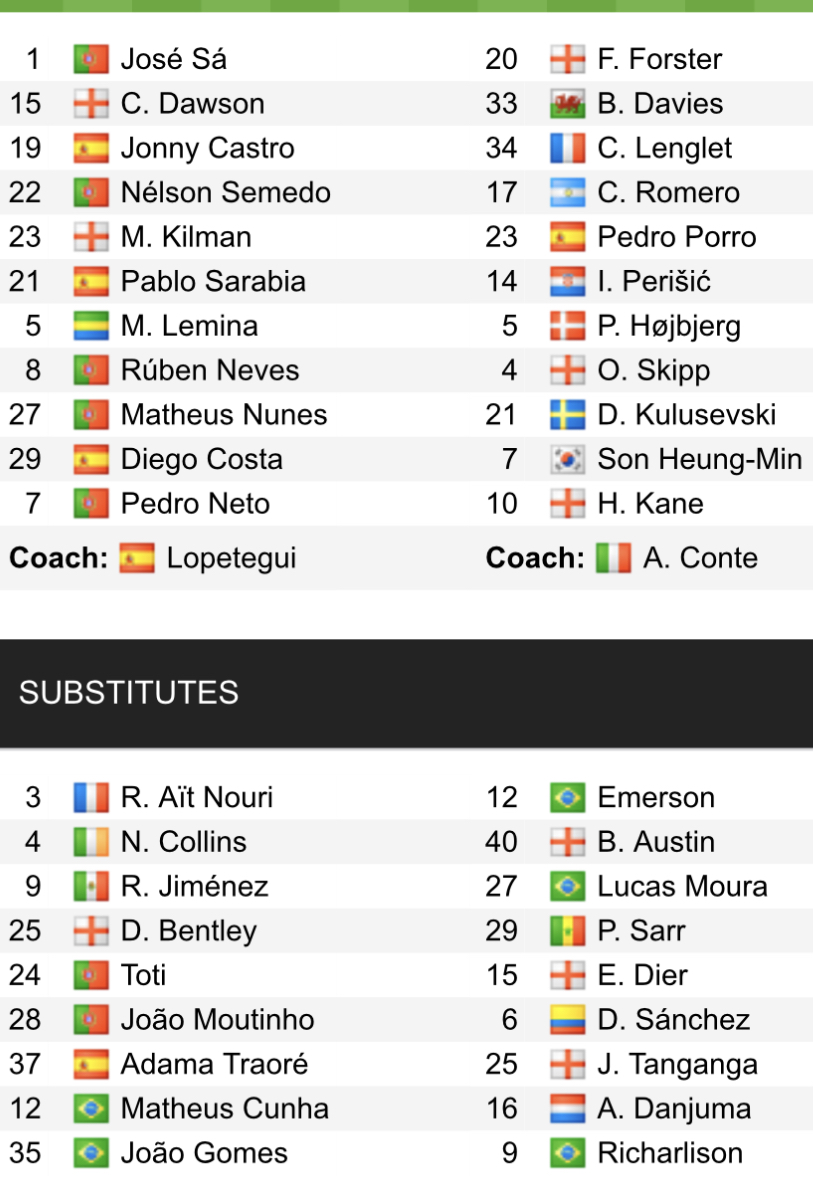This screenshot has width=813, height=1187.
Task: Select the Senegal flag beside P. Sarr
Action: click(x=567, y=931)
